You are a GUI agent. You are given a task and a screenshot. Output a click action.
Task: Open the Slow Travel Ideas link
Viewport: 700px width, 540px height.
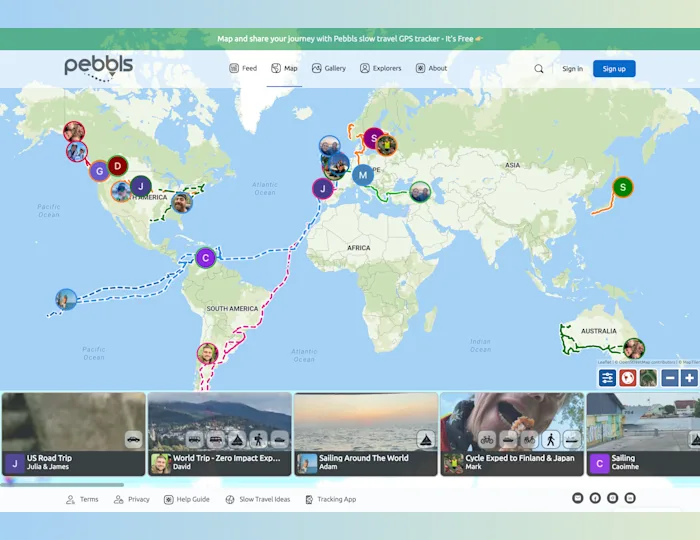coord(258,499)
